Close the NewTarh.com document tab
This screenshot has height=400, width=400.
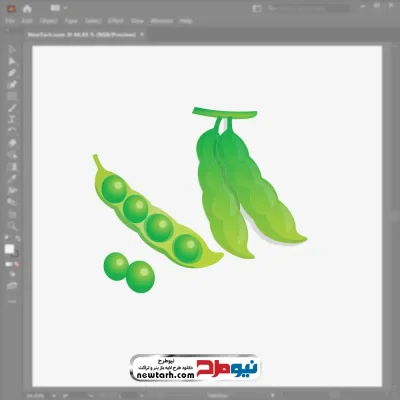pyautogui.click(x=142, y=34)
